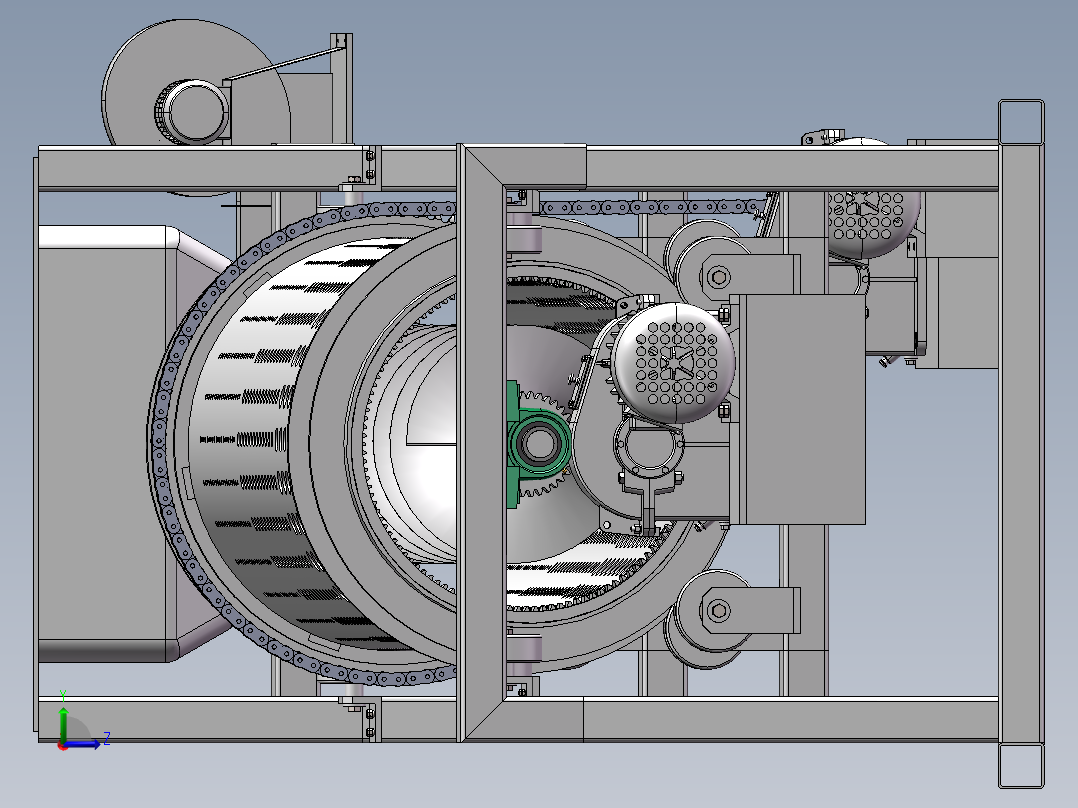Screen dimensions: 1078x808
Task: Select the upright square tube post at the frame's end
Action: (x=1021, y=444)
